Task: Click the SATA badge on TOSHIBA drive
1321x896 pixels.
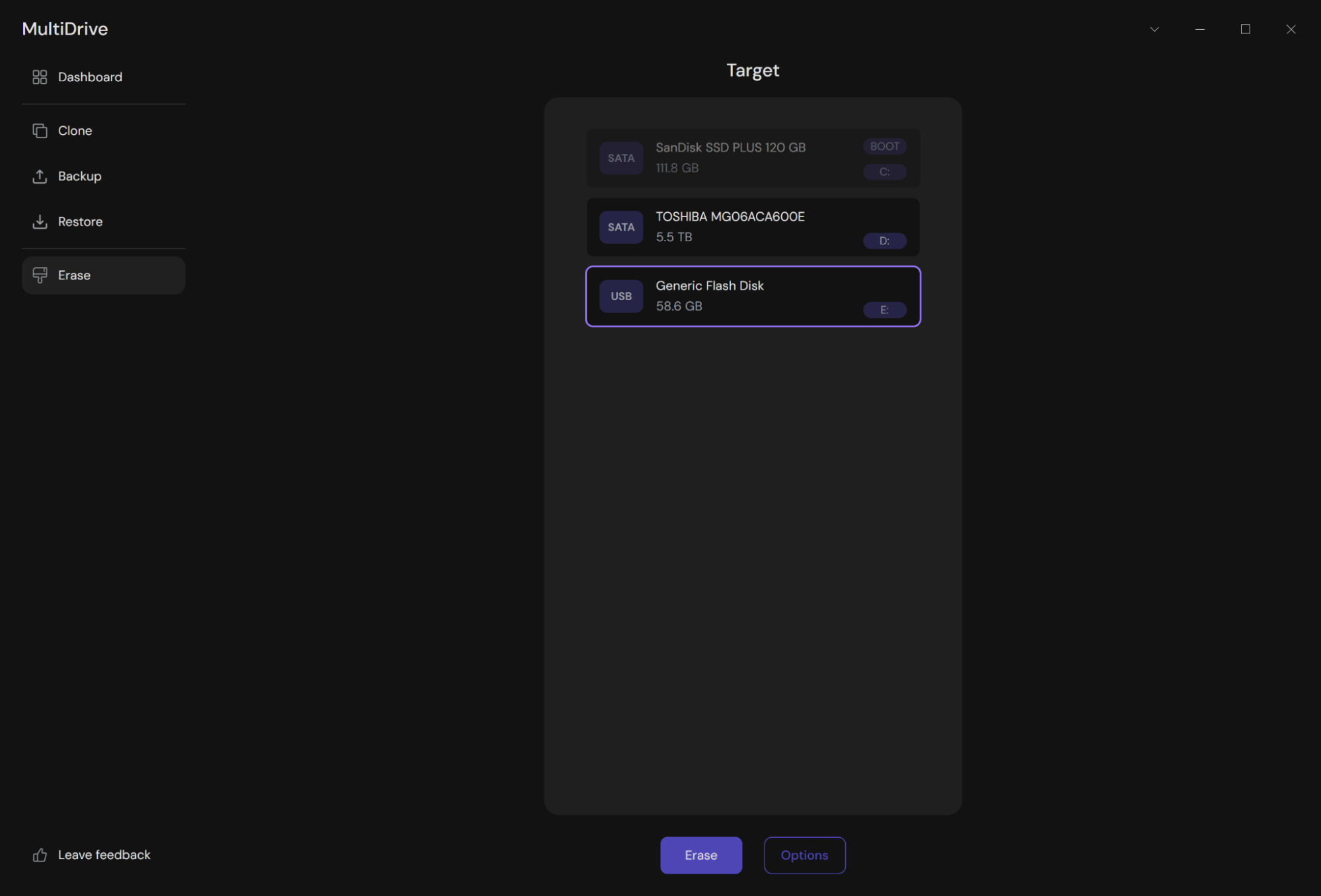Action: click(621, 227)
